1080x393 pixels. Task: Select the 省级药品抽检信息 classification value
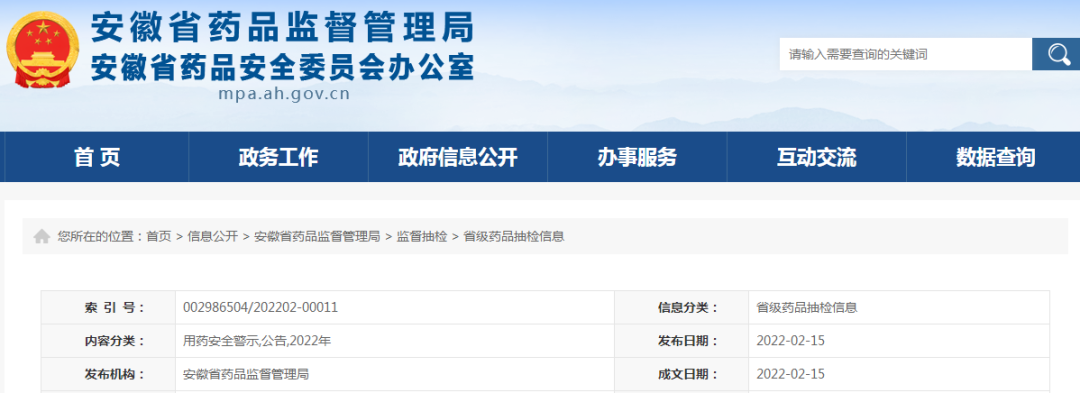(x=807, y=308)
